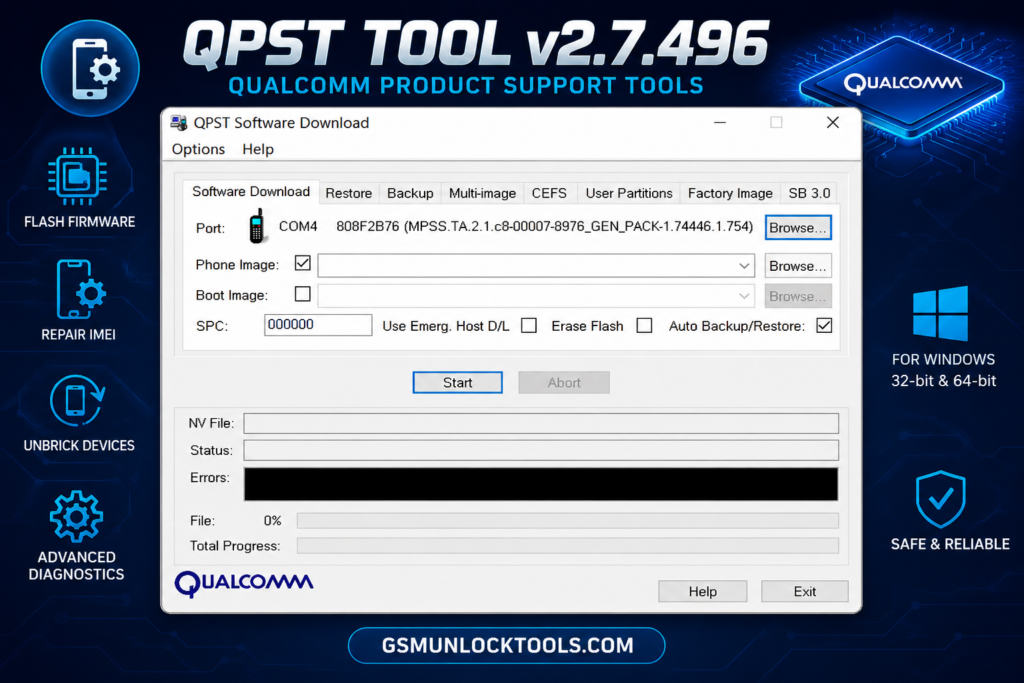Click the Help button at bottom

(703, 592)
